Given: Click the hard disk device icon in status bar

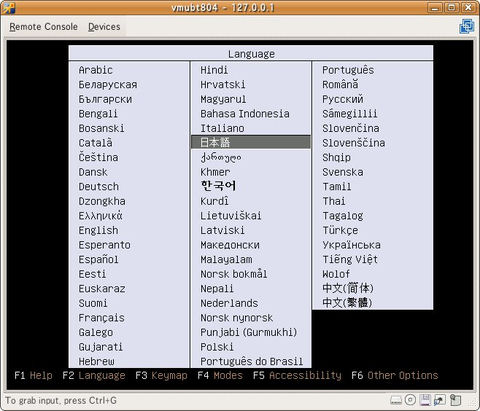Looking at the screenshot, I should coord(396,400).
